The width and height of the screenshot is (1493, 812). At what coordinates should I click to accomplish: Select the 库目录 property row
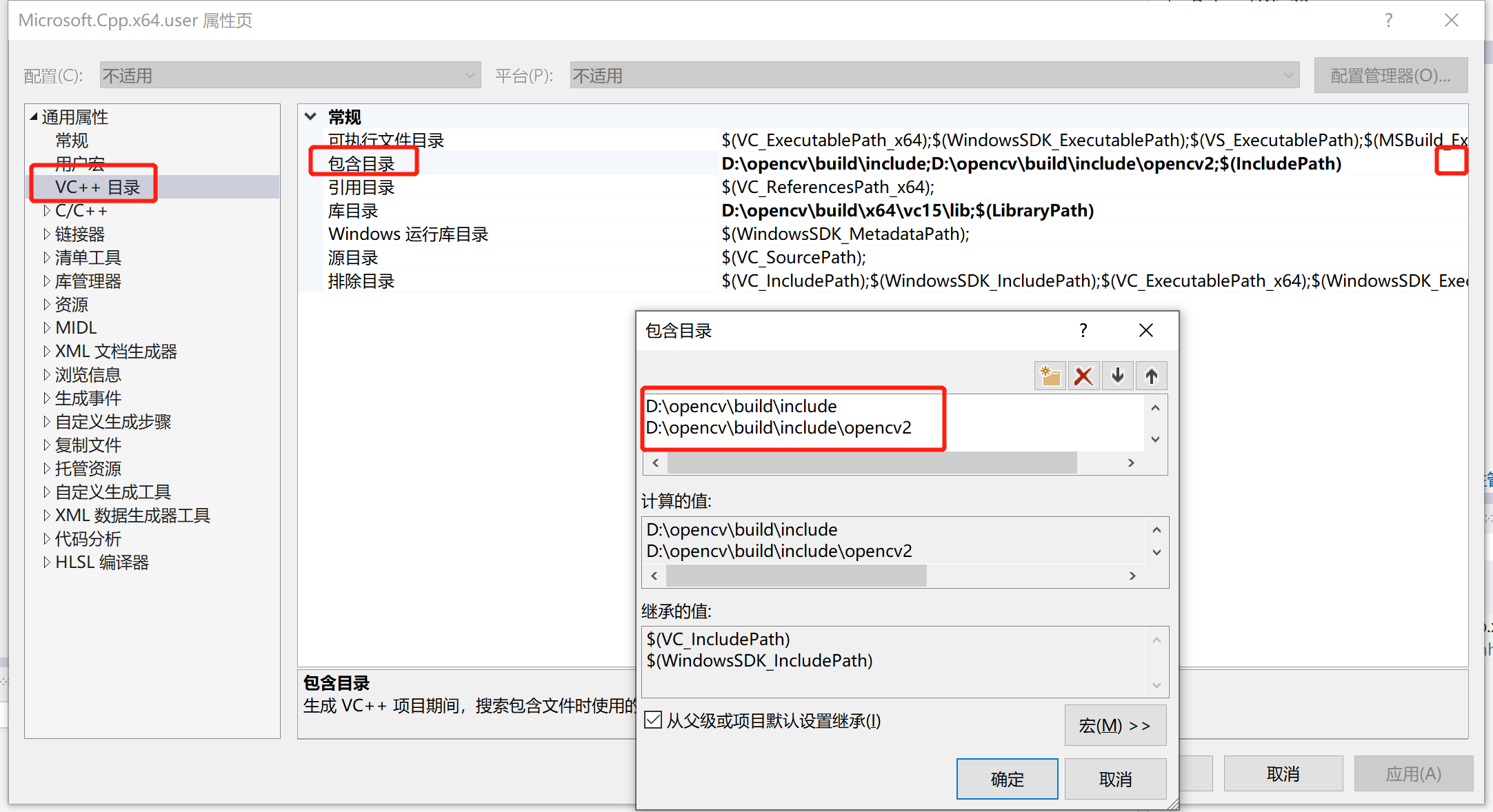coord(353,211)
